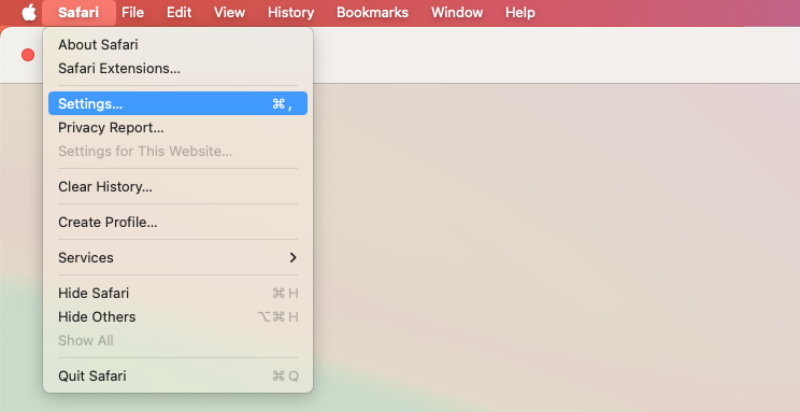Open the Edit menu
This screenshot has height=412, width=800.
(x=179, y=12)
